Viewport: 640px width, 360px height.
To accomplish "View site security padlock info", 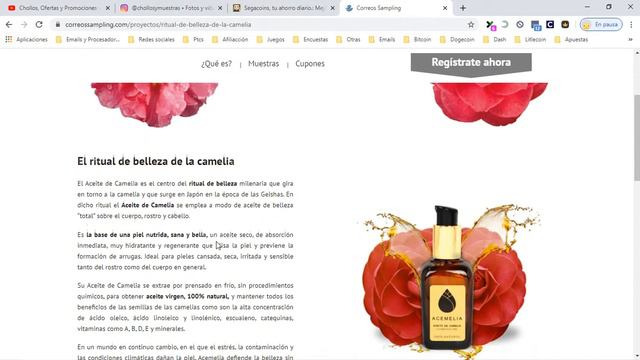I will coord(58,24).
